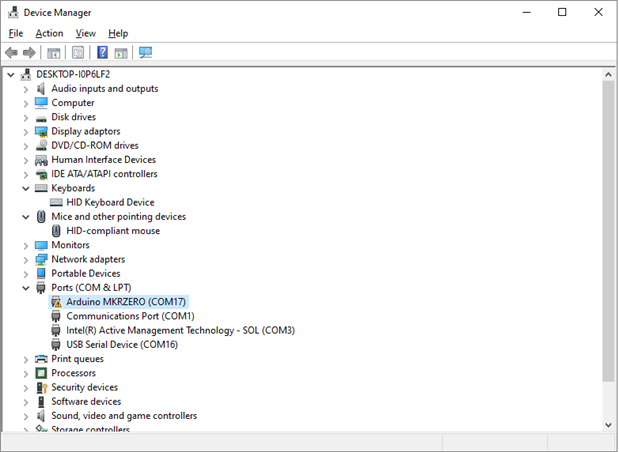This screenshot has height=452, width=619.
Task: Select HID Keyboard Device
Action: tap(110, 202)
